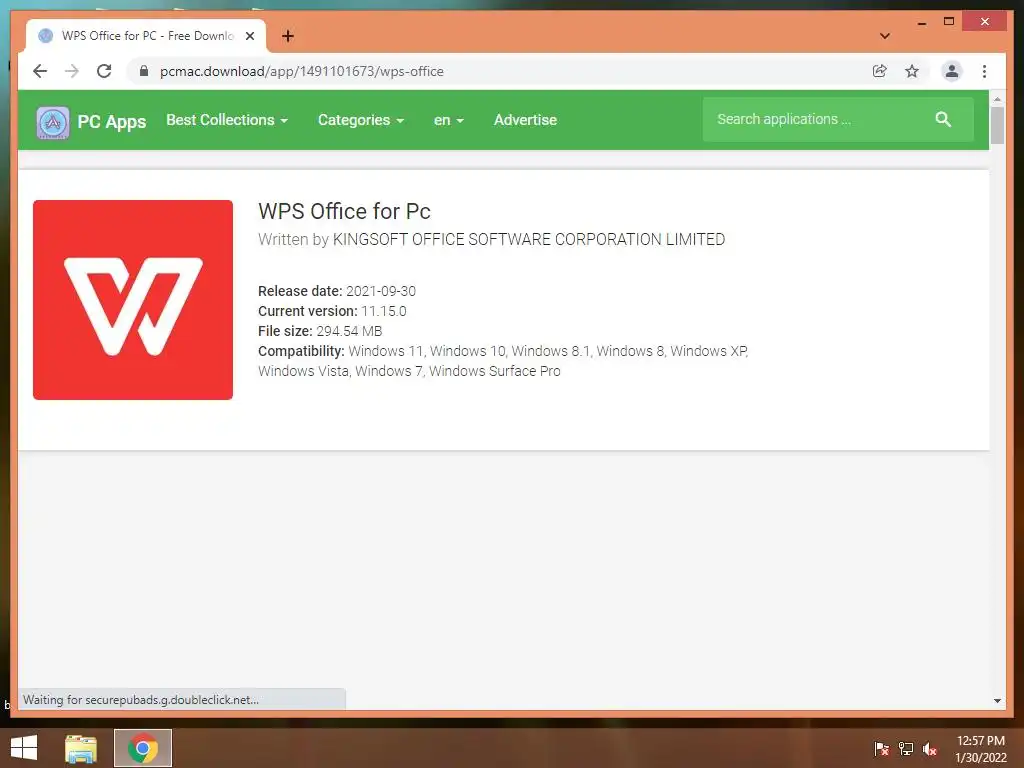Open the tab search chevron
This screenshot has width=1024, height=768.
tap(884, 36)
